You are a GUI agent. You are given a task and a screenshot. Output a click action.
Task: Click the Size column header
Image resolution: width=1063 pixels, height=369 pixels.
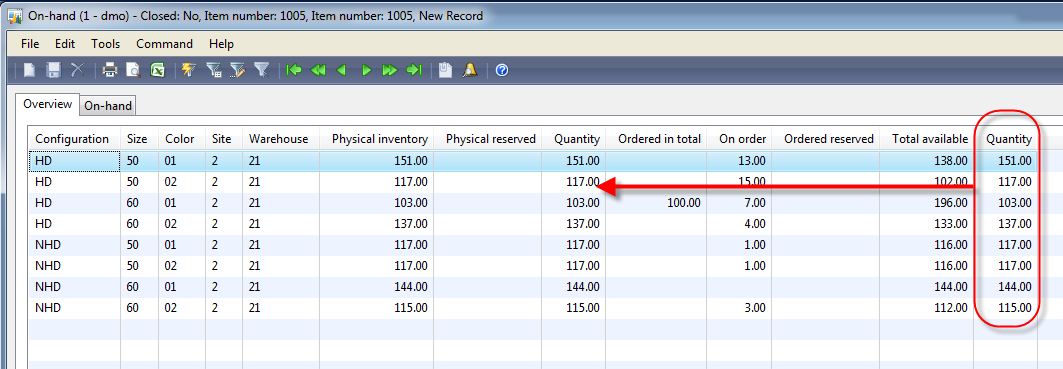[x=140, y=139]
